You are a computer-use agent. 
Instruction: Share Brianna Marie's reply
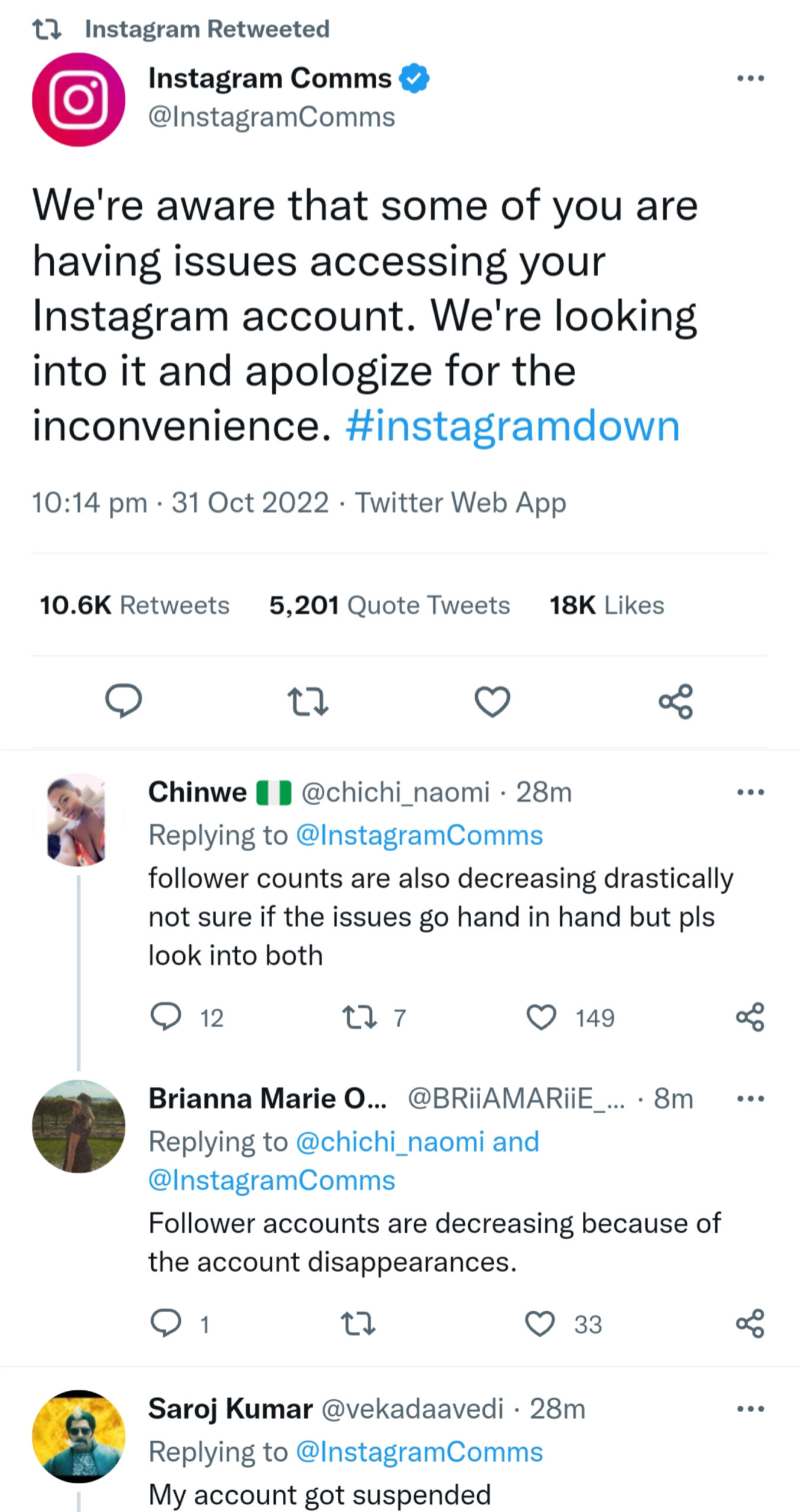(750, 1324)
